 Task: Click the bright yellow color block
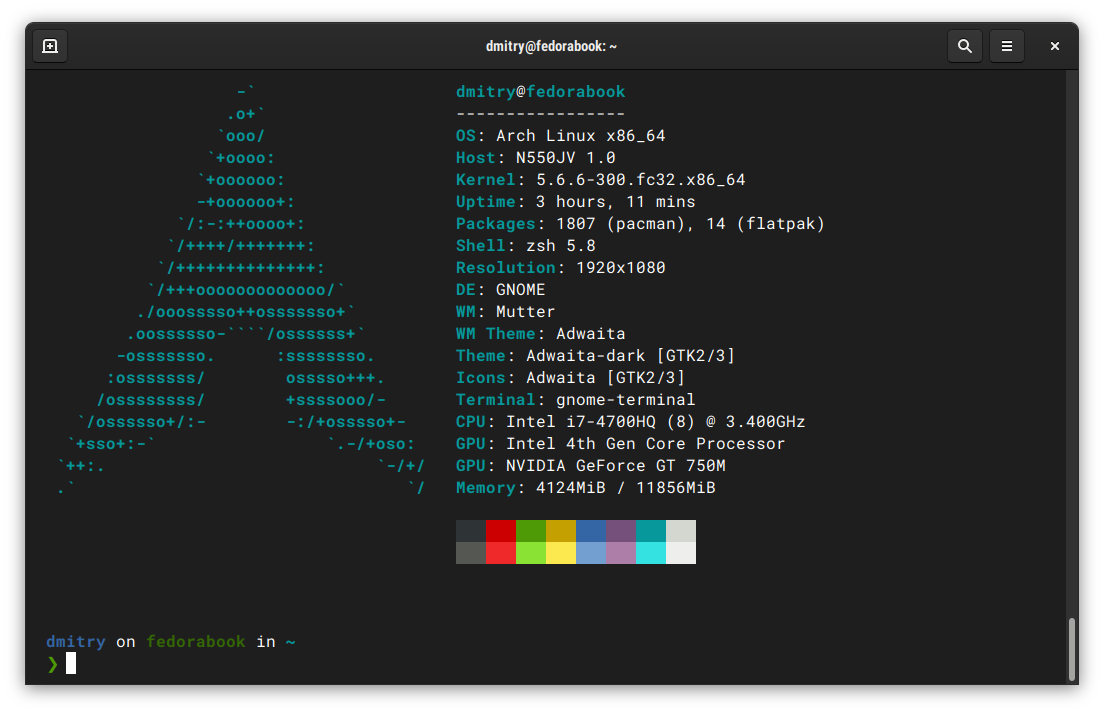[560, 553]
